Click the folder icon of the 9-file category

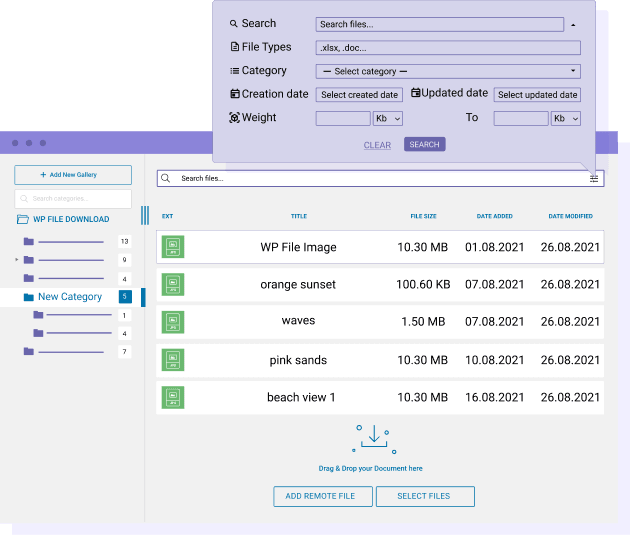pyautogui.click(x=29, y=260)
